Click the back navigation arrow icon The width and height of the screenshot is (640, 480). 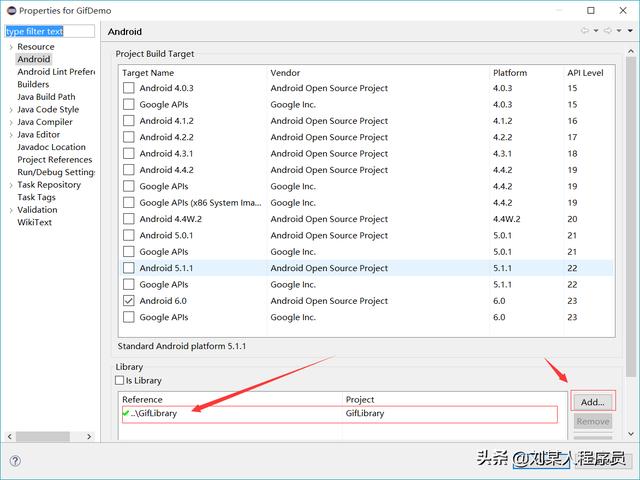coord(584,31)
